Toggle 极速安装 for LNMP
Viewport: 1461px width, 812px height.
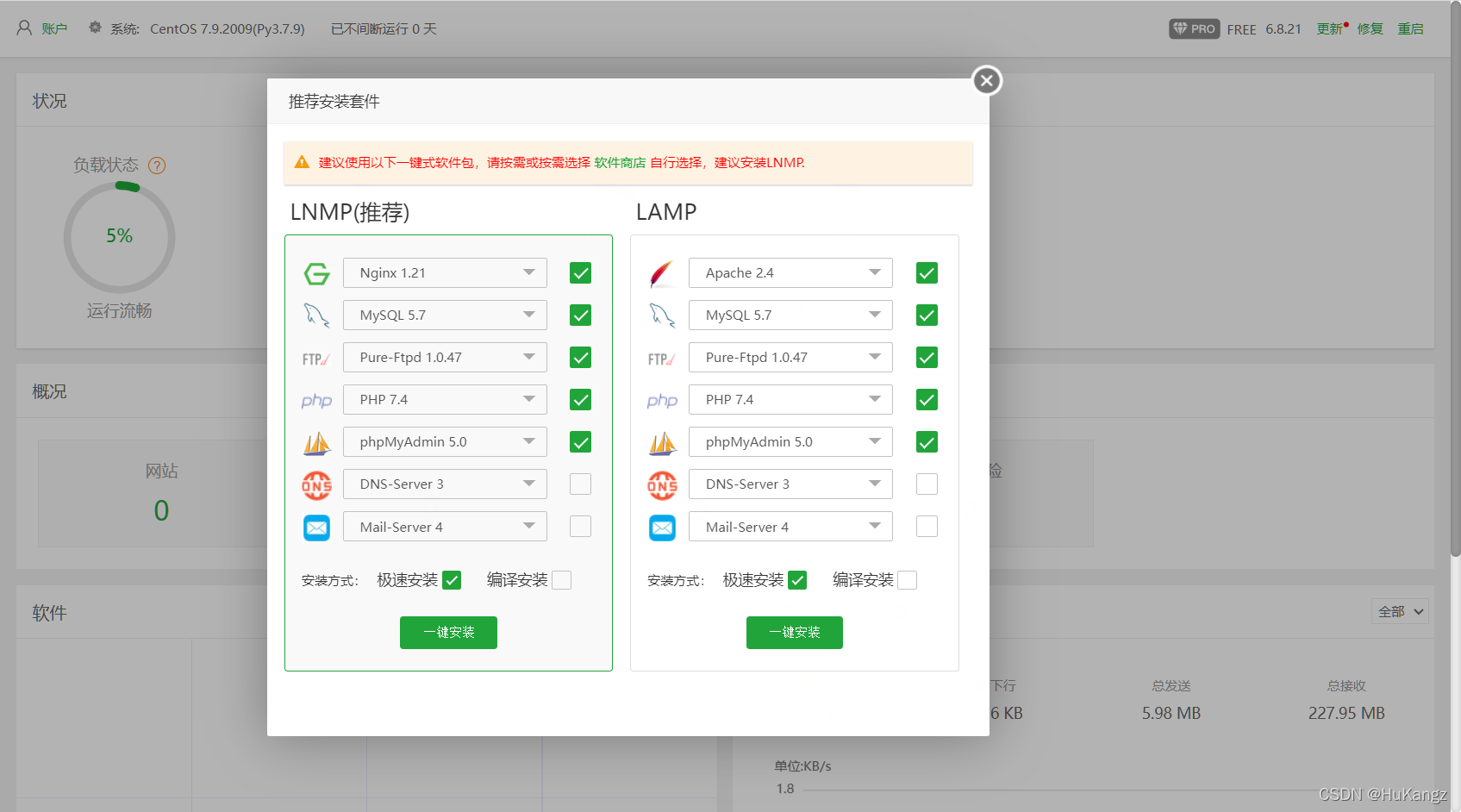pos(452,580)
